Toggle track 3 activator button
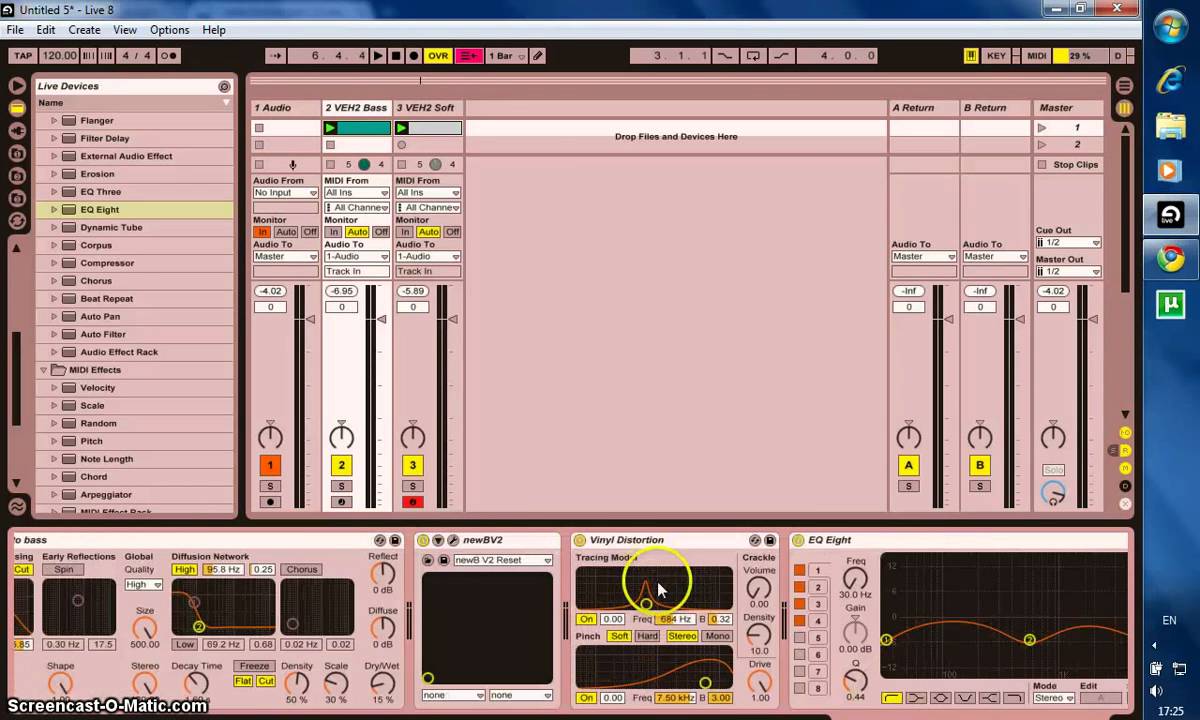The height and width of the screenshot is (720, 1200). pyautogui.click(x=412, y=465)
